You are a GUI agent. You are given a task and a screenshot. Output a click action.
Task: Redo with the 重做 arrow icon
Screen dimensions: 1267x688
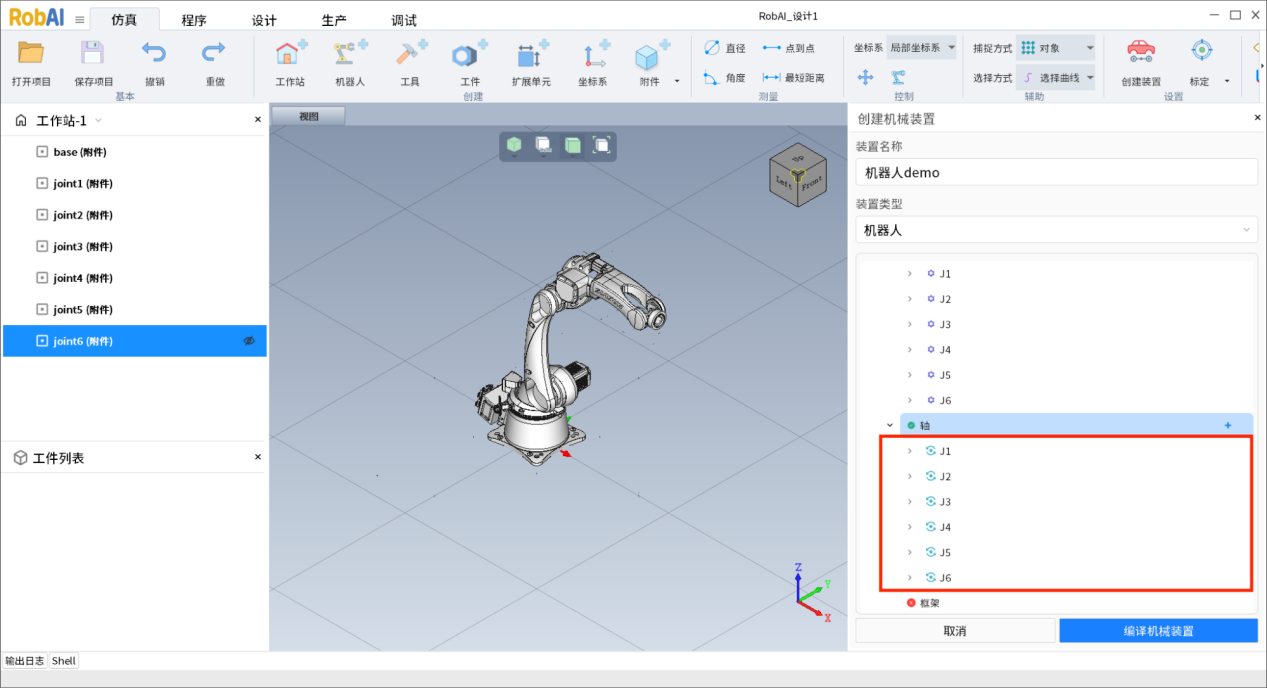214,52
